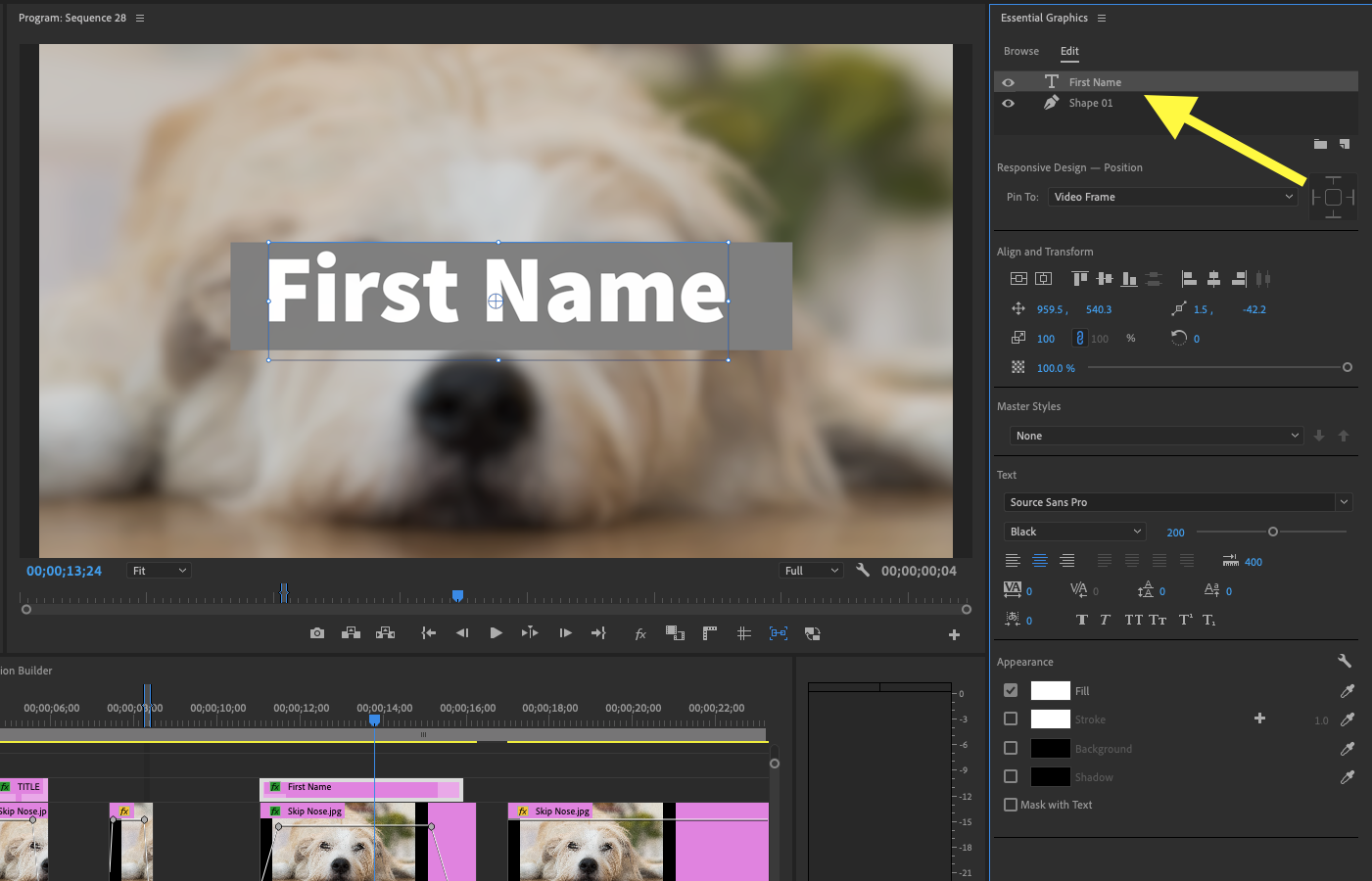Switch to the Browse tab
1372x881 pixels.
1020,51
